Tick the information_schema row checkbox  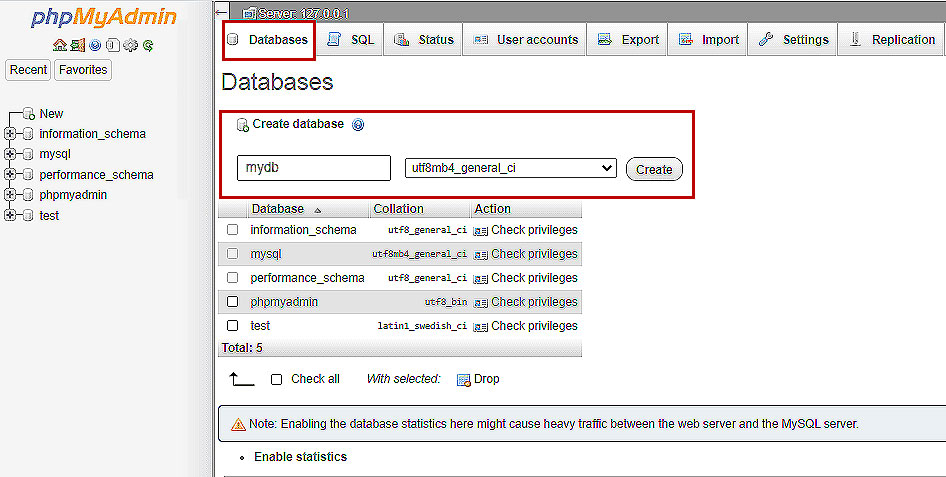point(232,230)
